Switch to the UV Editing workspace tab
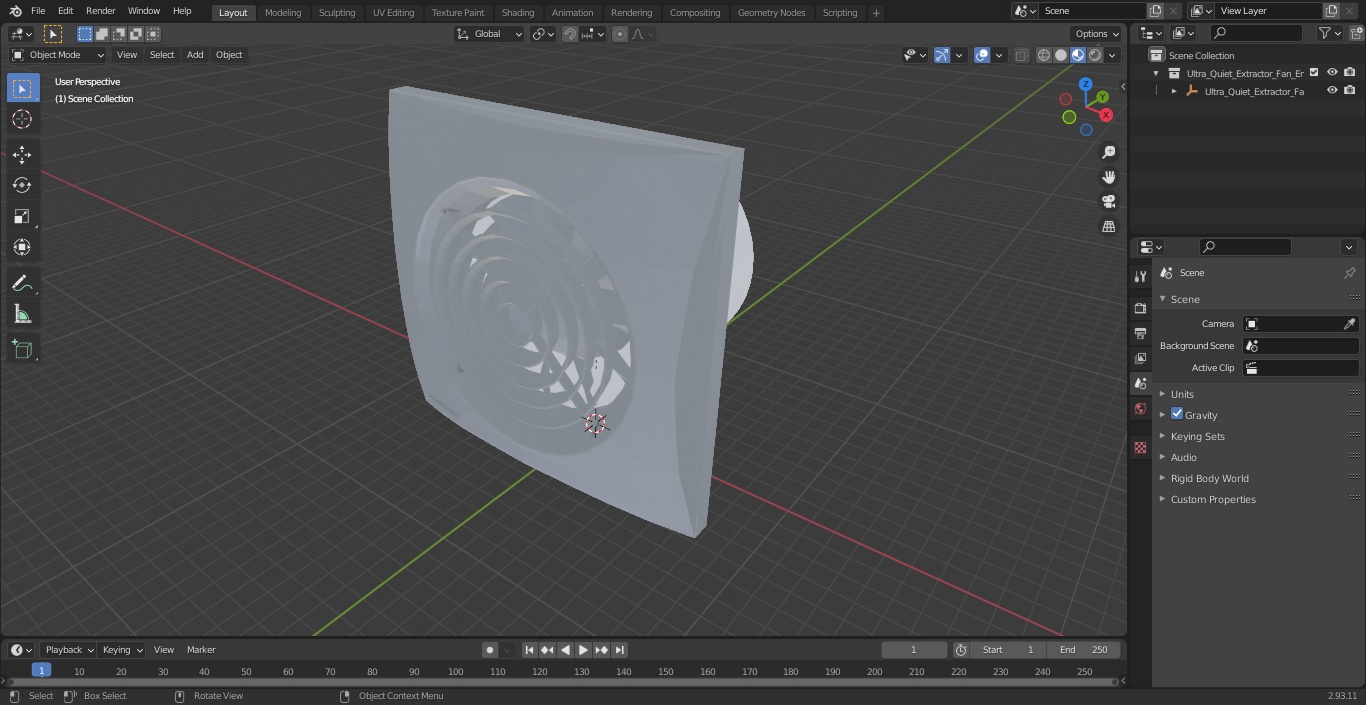The height and width of the screenshot is (705, 1366). click(393, 13)
